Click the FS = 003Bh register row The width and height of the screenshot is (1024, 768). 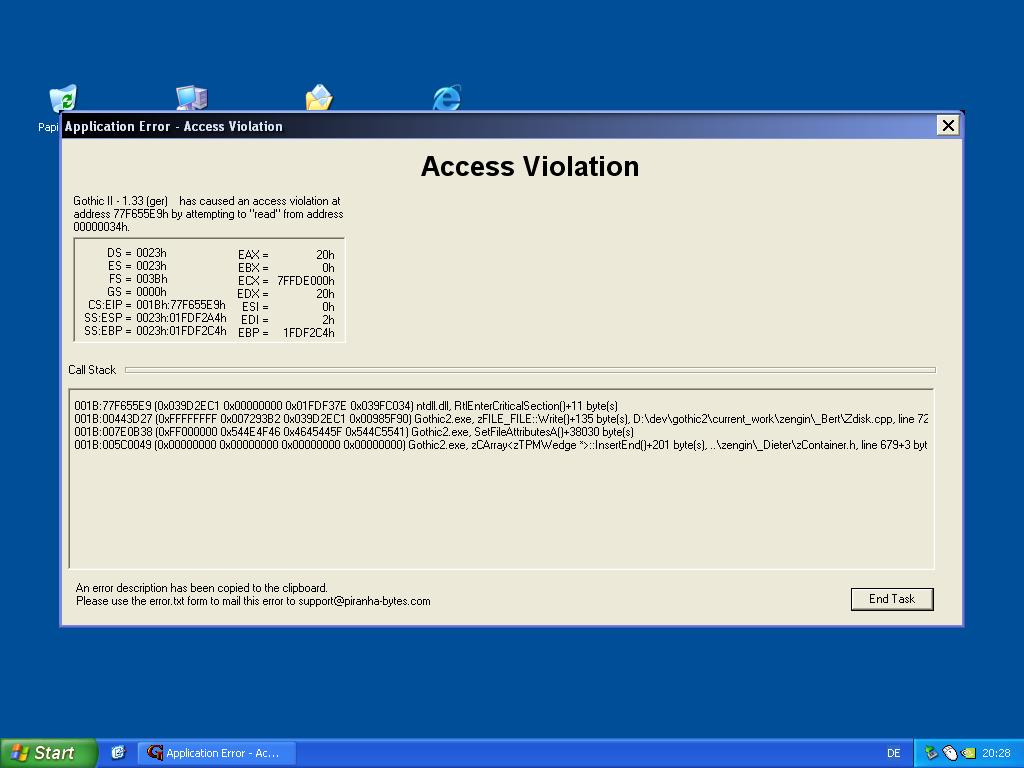pos(138,279)
